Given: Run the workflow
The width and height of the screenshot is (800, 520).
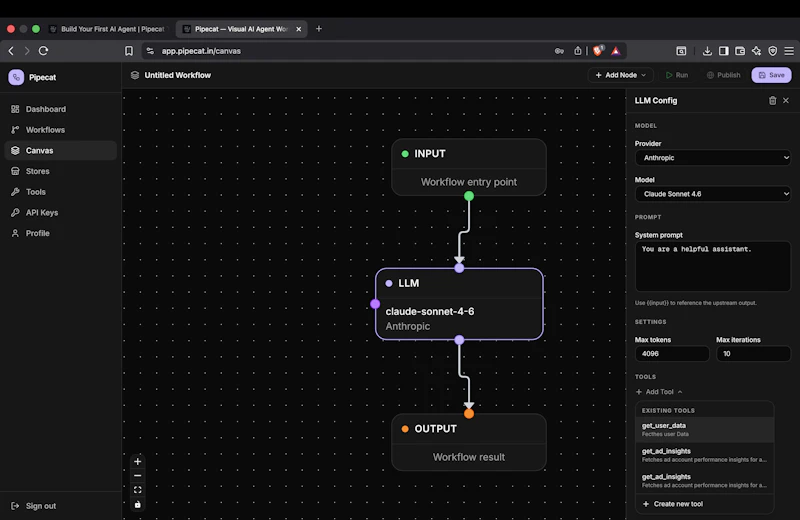Looking at the screenshot, I should tap(677, 75).
